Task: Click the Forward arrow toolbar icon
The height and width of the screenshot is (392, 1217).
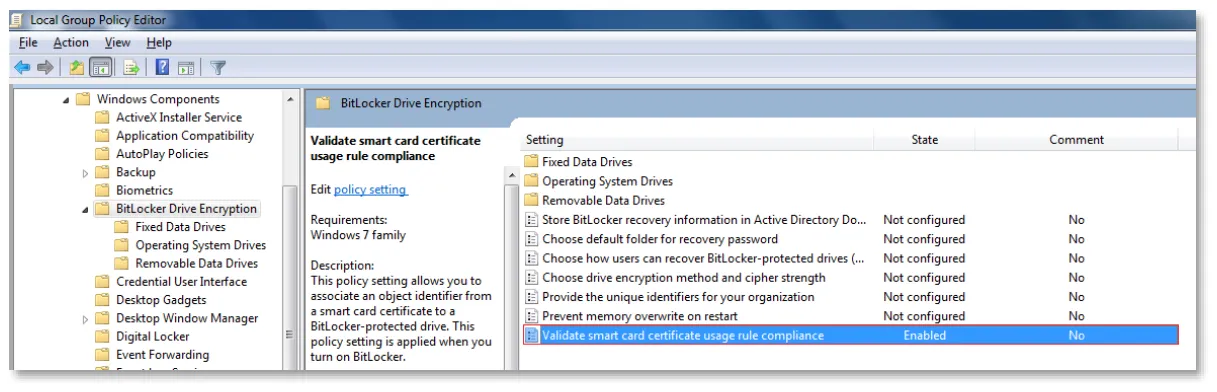Action: [x=44, y=67]
